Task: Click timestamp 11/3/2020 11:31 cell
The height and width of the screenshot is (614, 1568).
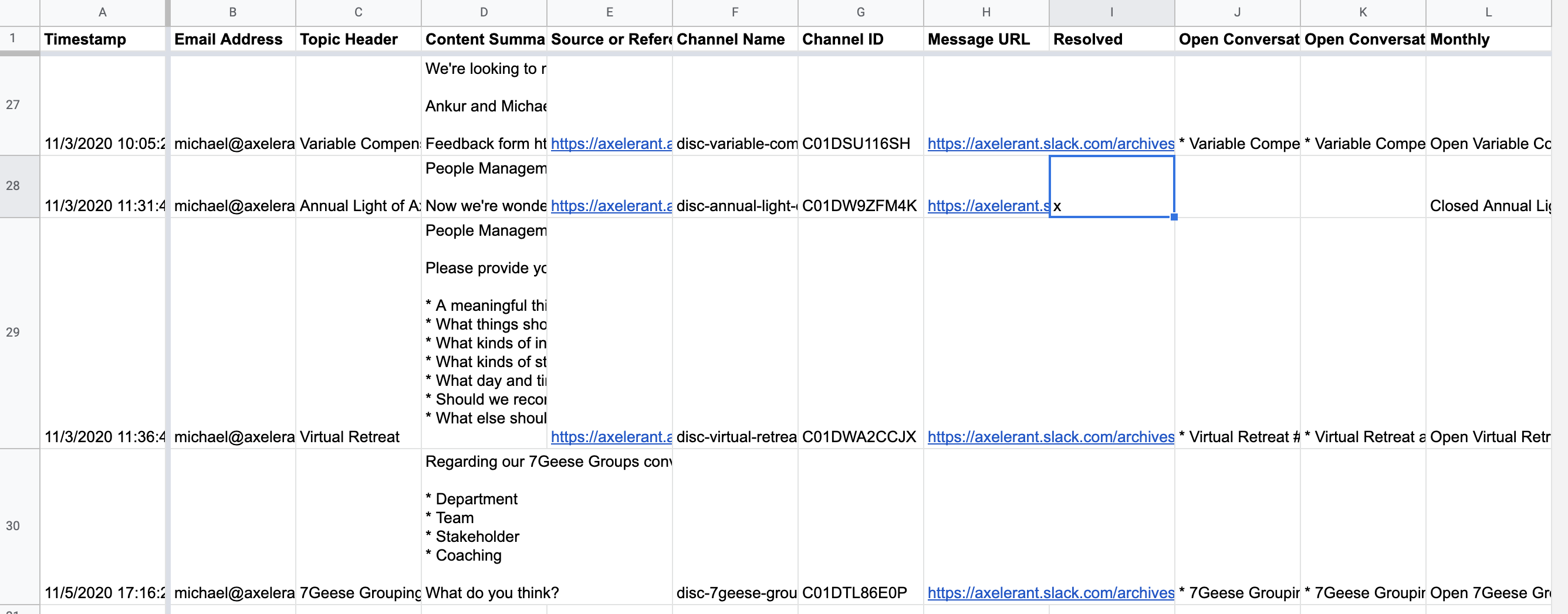Action: coord(102,186)
